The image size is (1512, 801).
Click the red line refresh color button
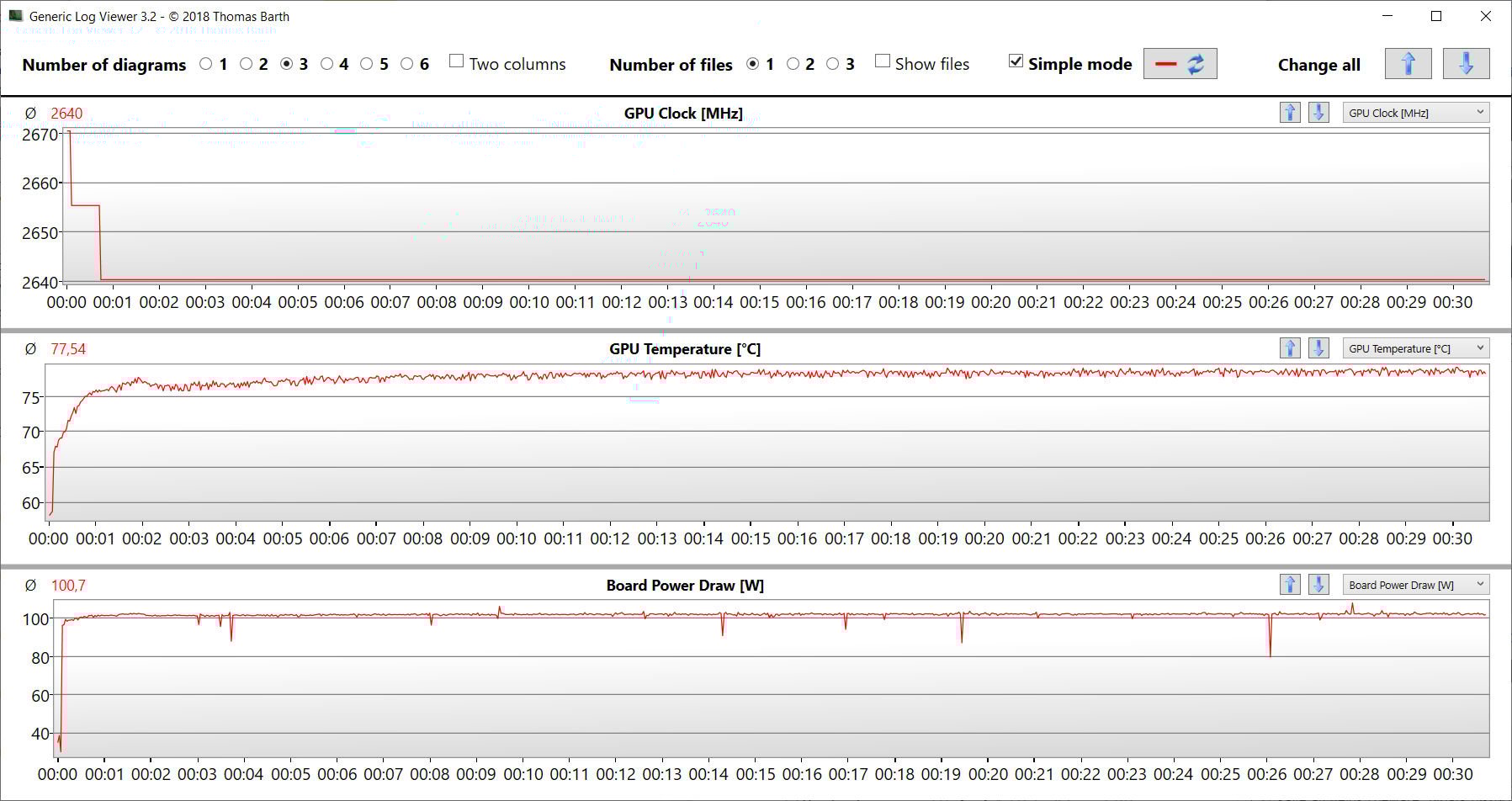pos(1180,64)
